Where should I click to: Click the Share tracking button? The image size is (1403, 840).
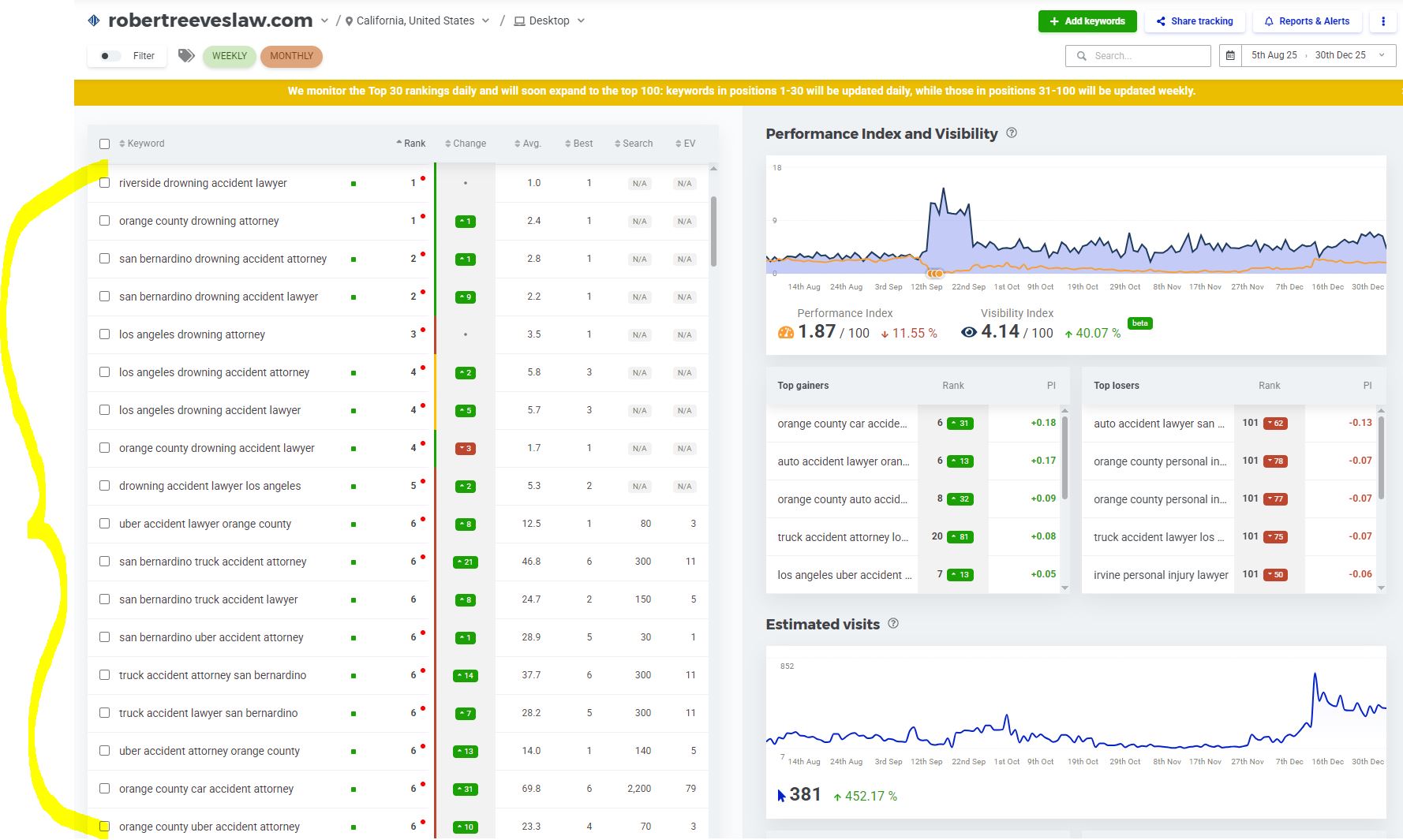tap(1194, 21)
